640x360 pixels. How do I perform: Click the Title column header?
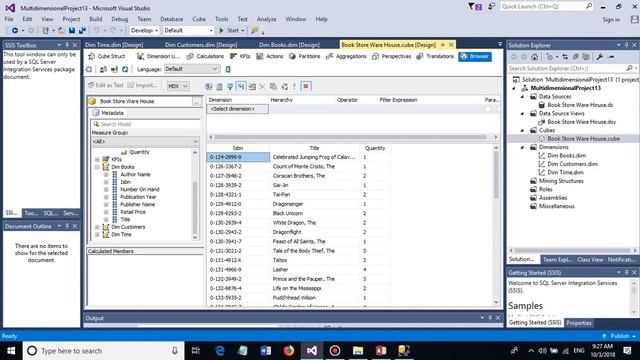(314, 148)
